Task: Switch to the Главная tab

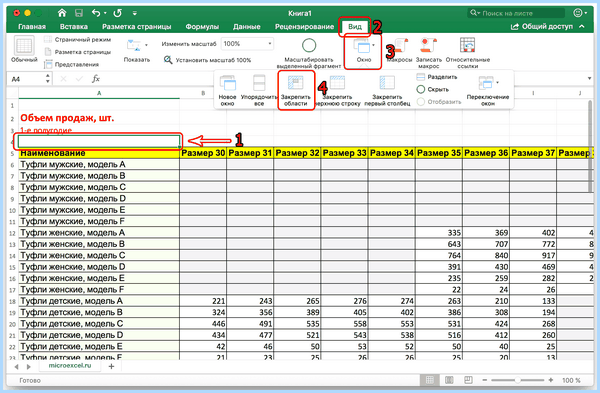Action: 32,26
